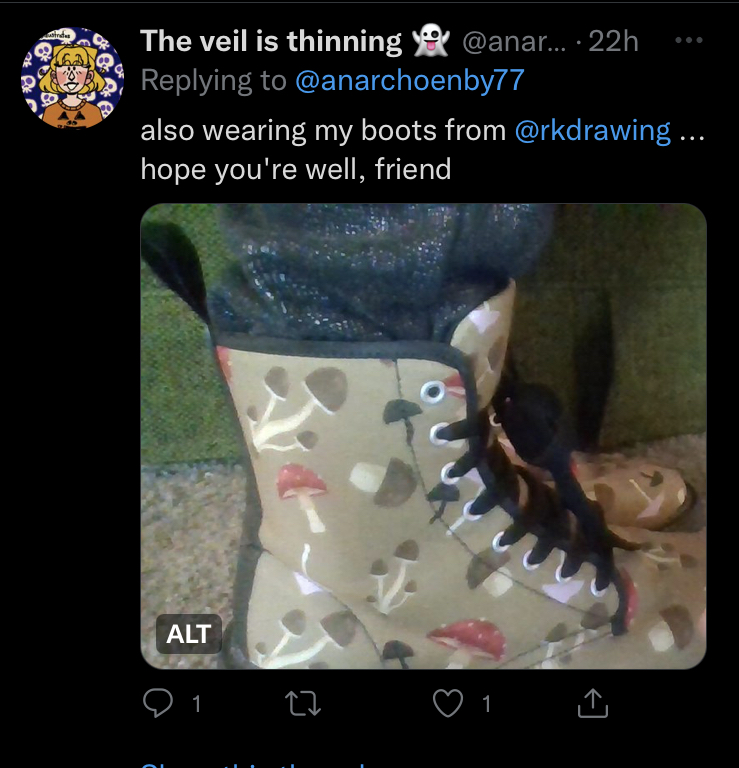
Task: Open the tweet via the 22h timestamp
Action: (614, 41)
